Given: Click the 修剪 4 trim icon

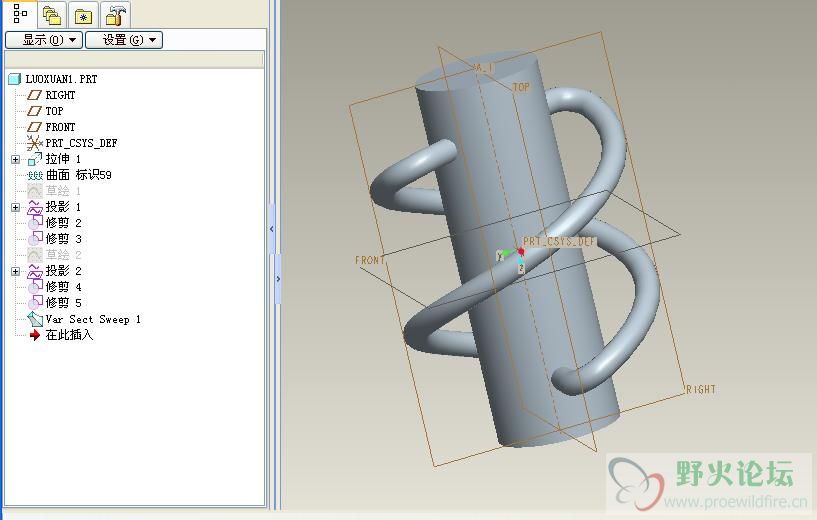Looking at the screenshot, I should [35, 287].
